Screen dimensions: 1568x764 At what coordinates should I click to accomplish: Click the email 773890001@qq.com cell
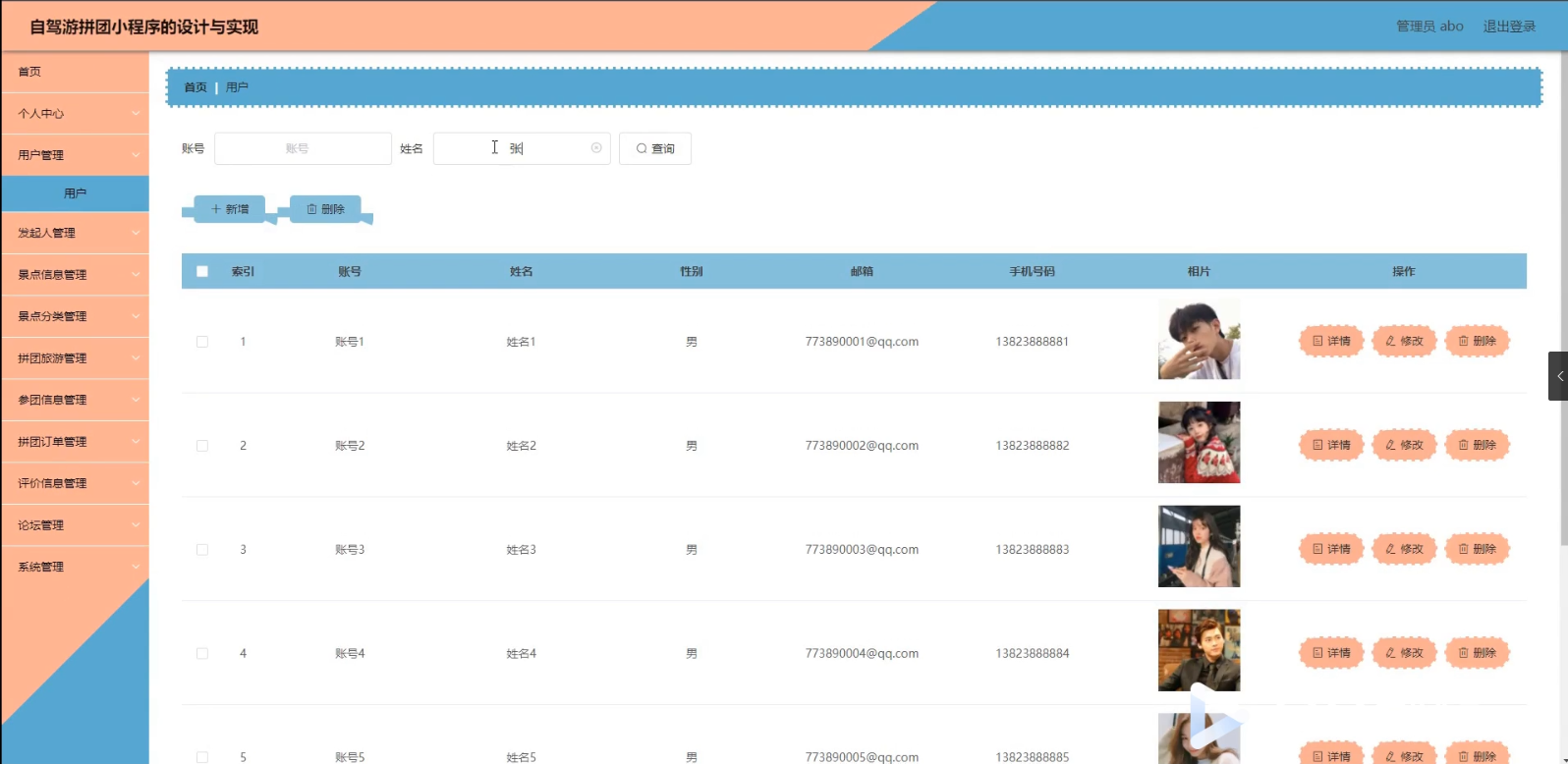862,342
